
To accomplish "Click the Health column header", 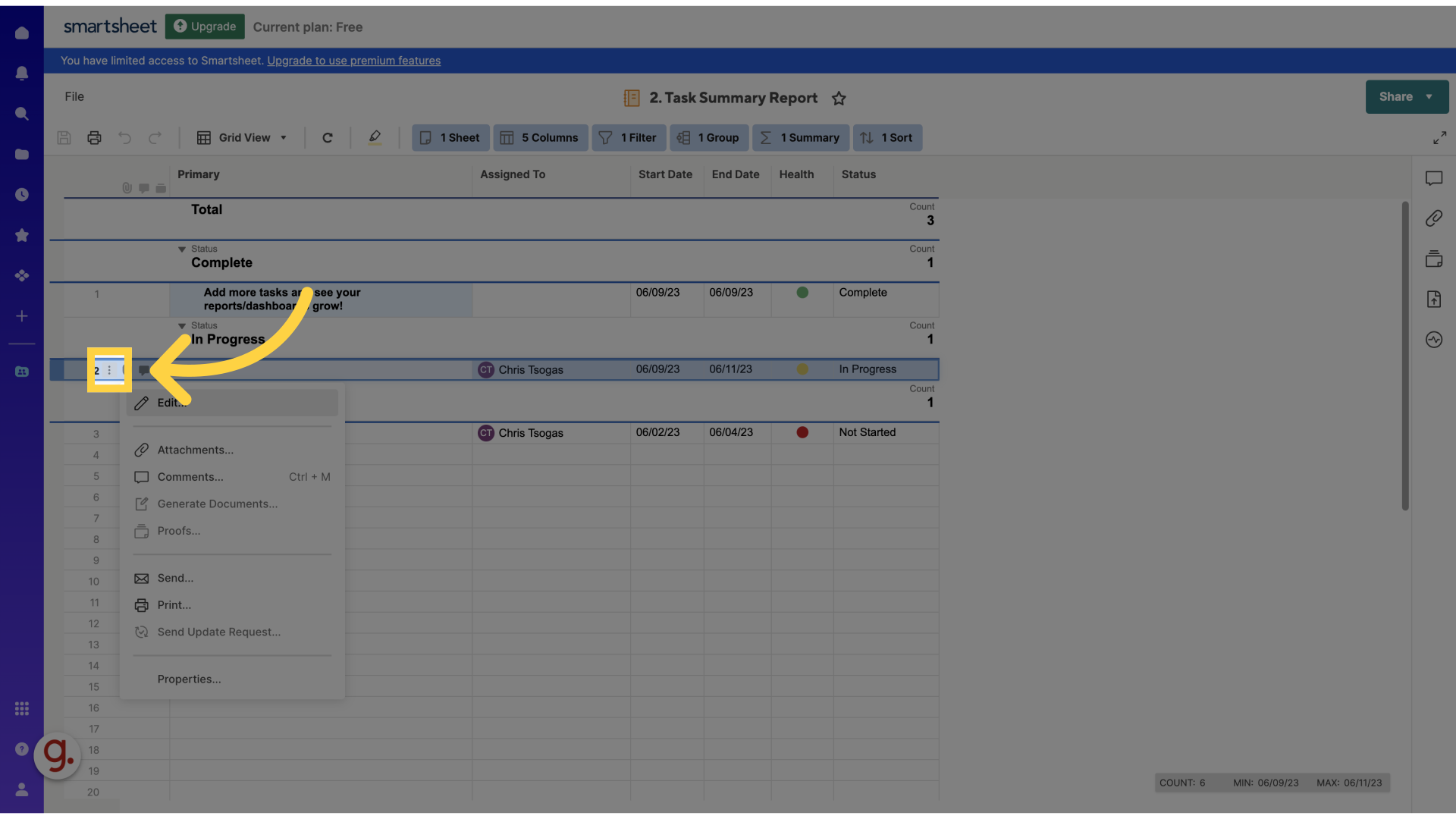I will 802,174.
